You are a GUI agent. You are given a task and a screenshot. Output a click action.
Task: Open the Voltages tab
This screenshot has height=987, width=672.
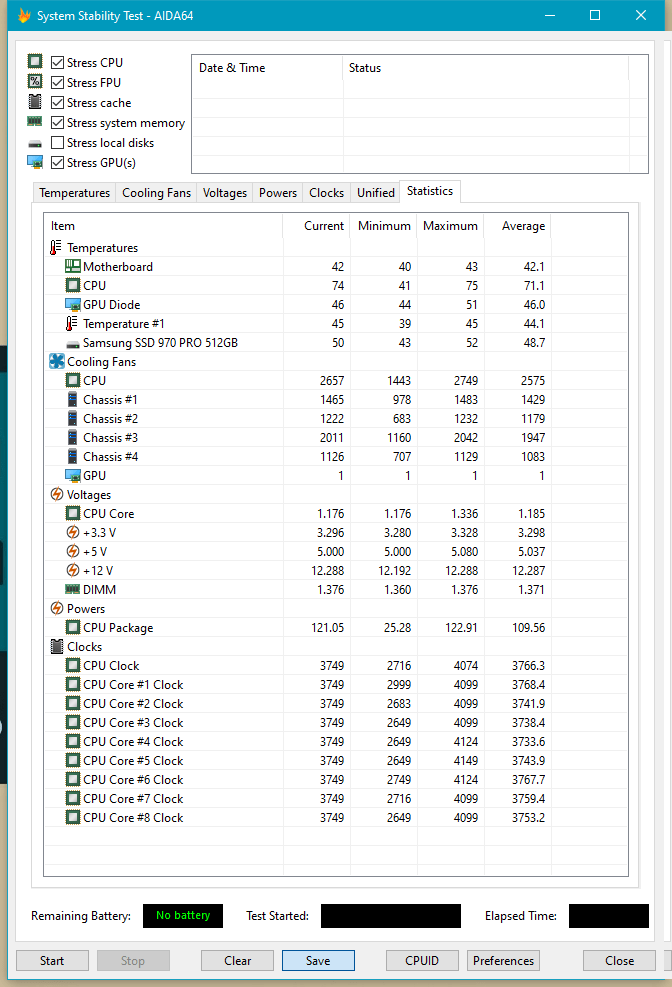(225, 193)
